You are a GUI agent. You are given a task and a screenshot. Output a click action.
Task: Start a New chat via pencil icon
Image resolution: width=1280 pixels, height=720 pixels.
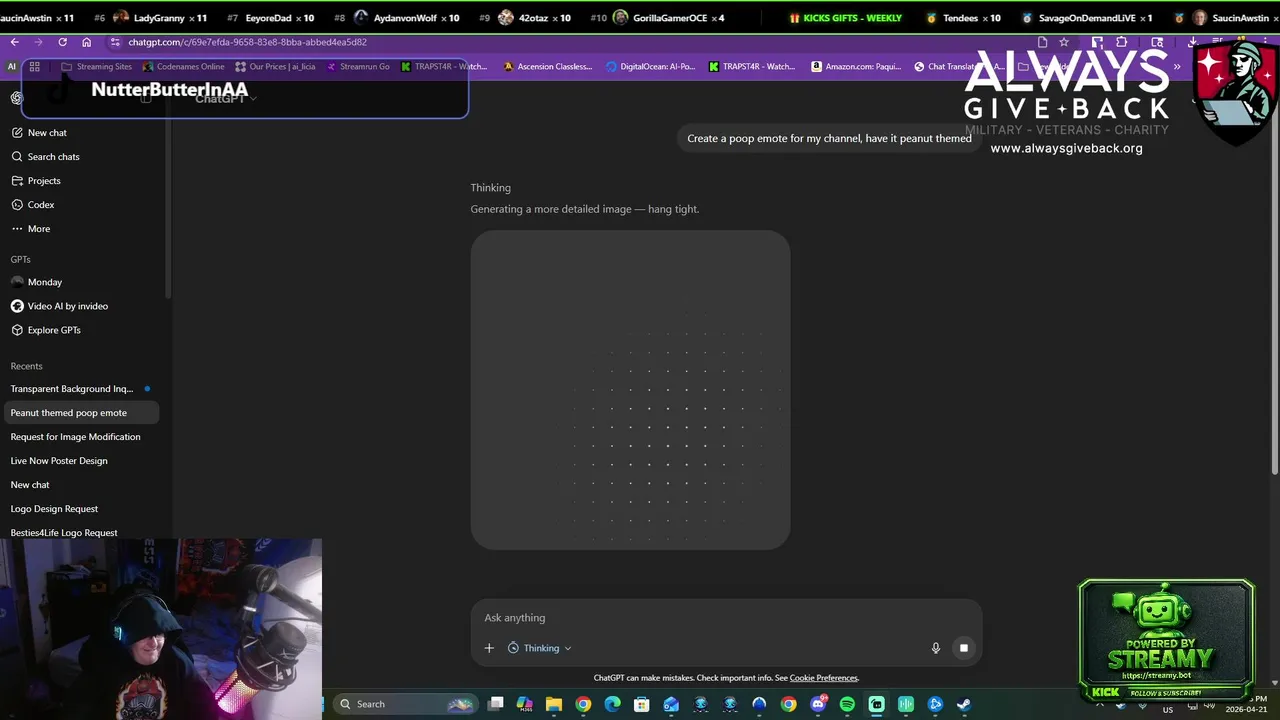click(x=39, y=133)
